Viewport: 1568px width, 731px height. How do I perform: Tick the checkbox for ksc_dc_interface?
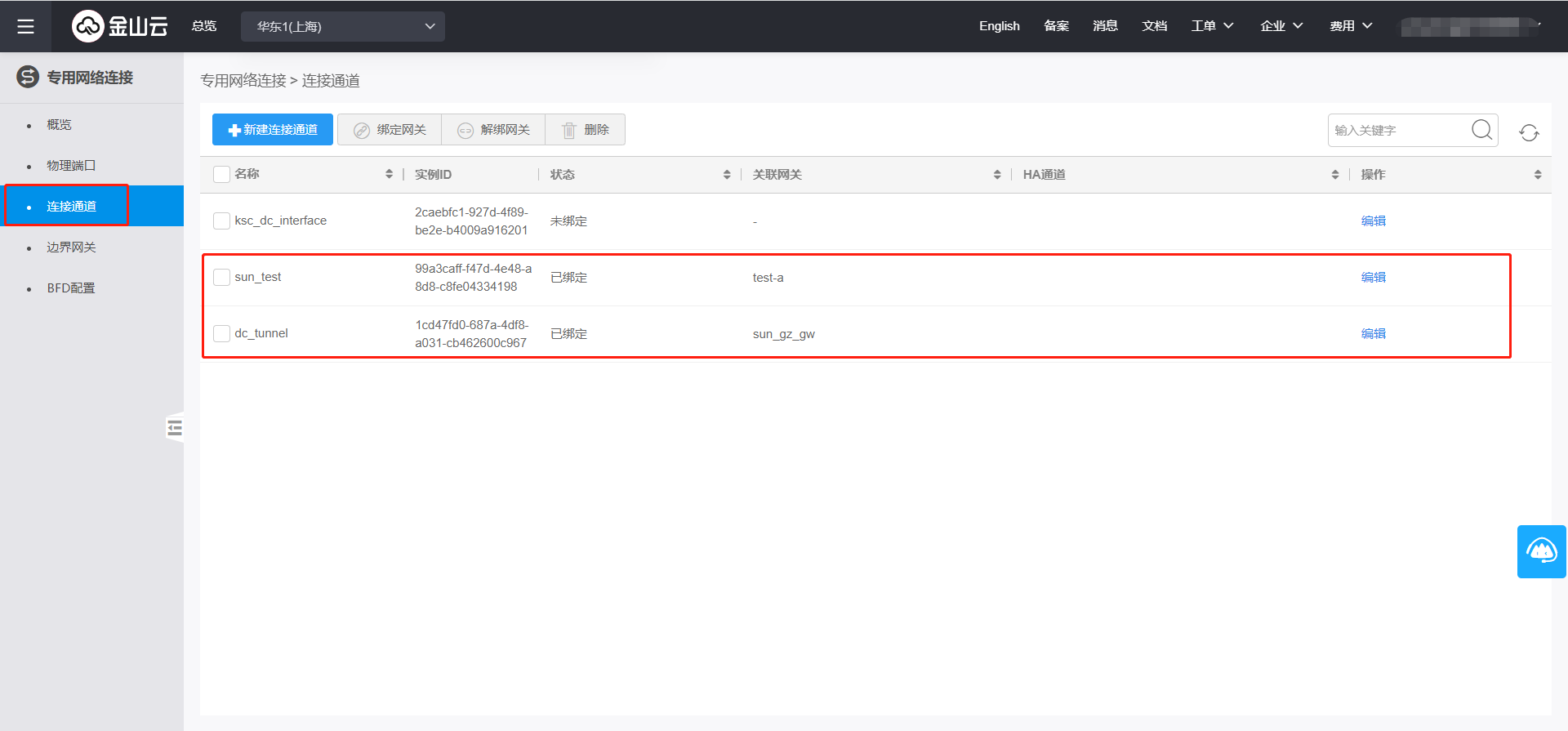tap(221, 221)
